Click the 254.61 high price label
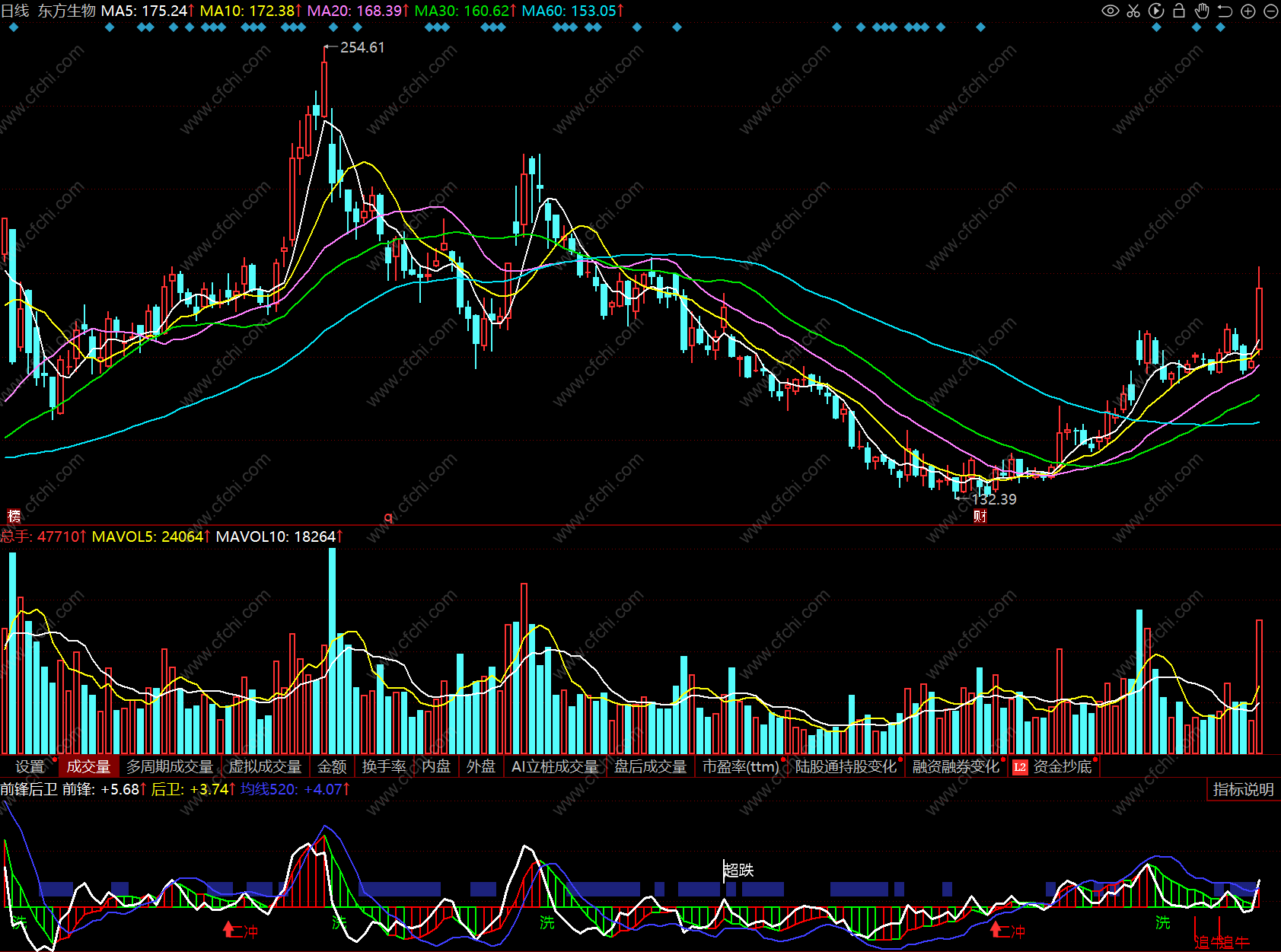 point(362,47)
